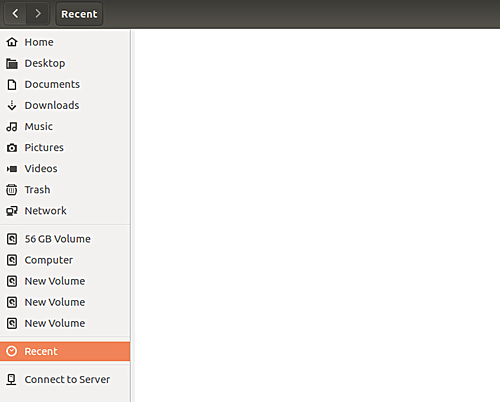Click empty area of the file view
This screenshot has height=402, width=500.
pyautogui.click(x=316, y=215)
